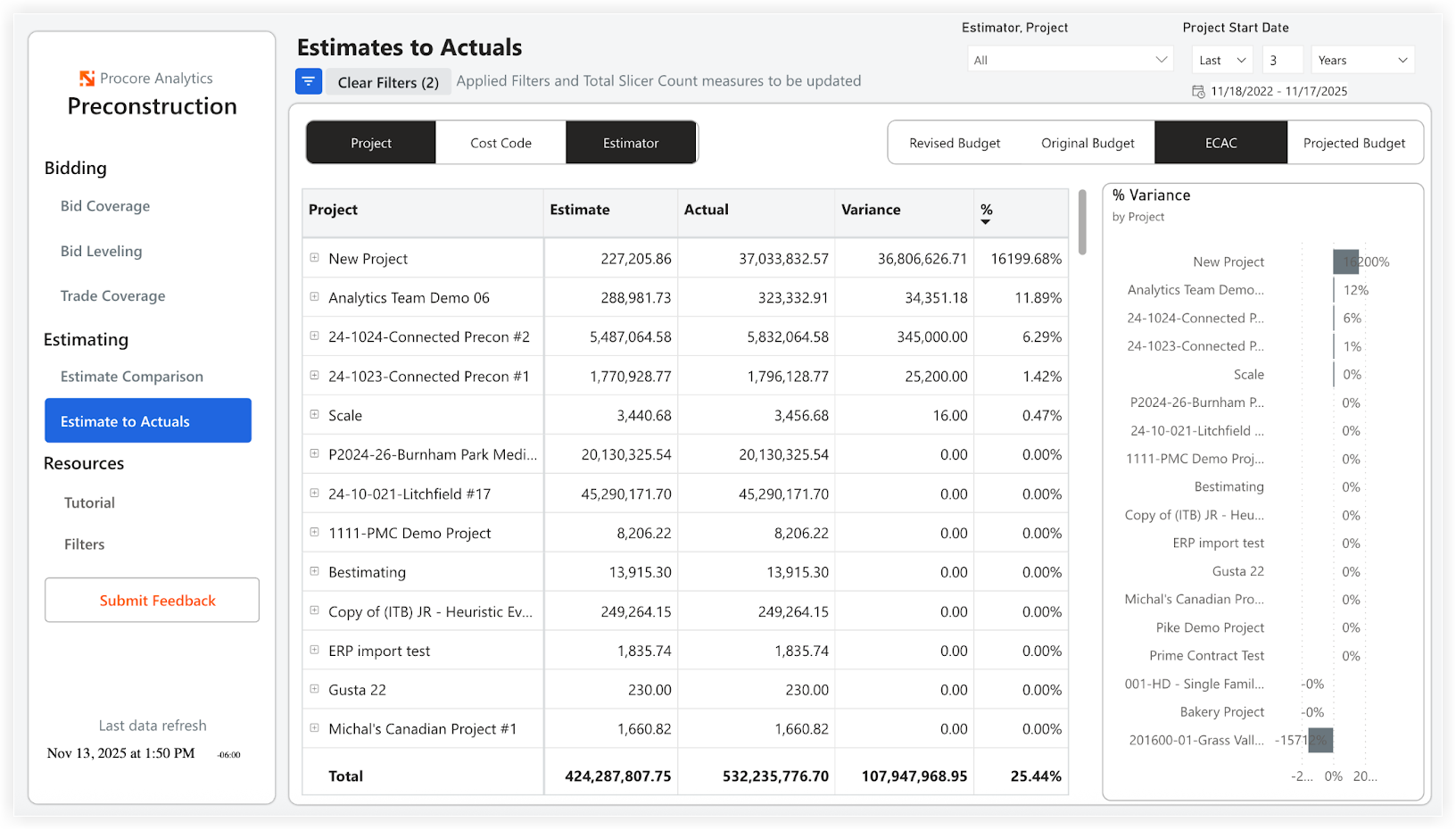This screenshot has width=1456, height=830.
Task: Select the Projected Budget tab
Action: (1354, 142)
